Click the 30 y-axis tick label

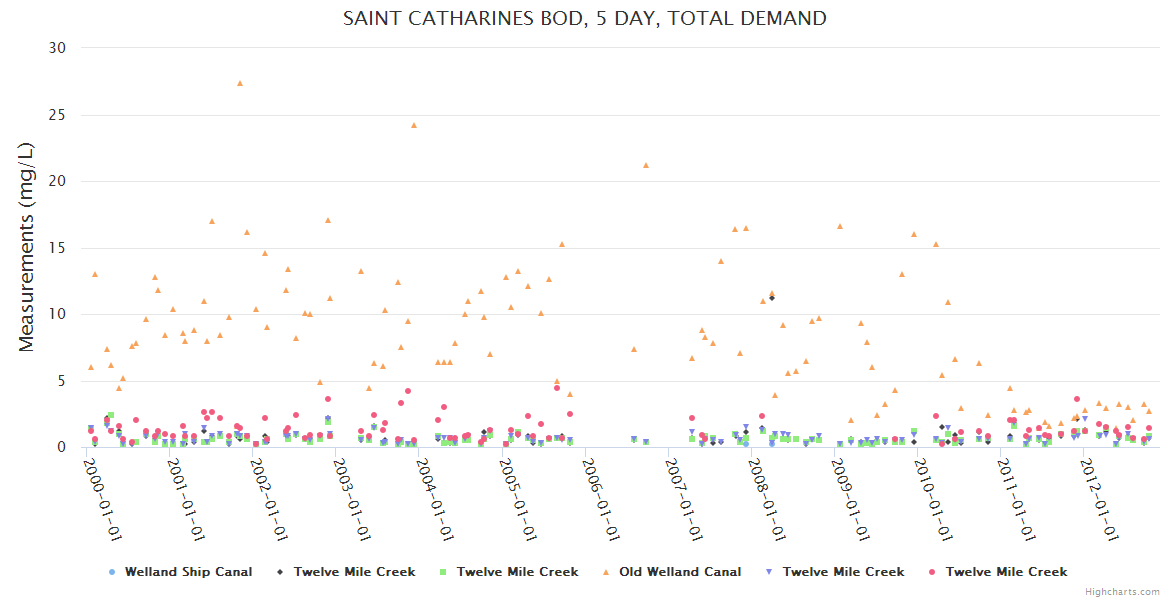pos(57,48)
